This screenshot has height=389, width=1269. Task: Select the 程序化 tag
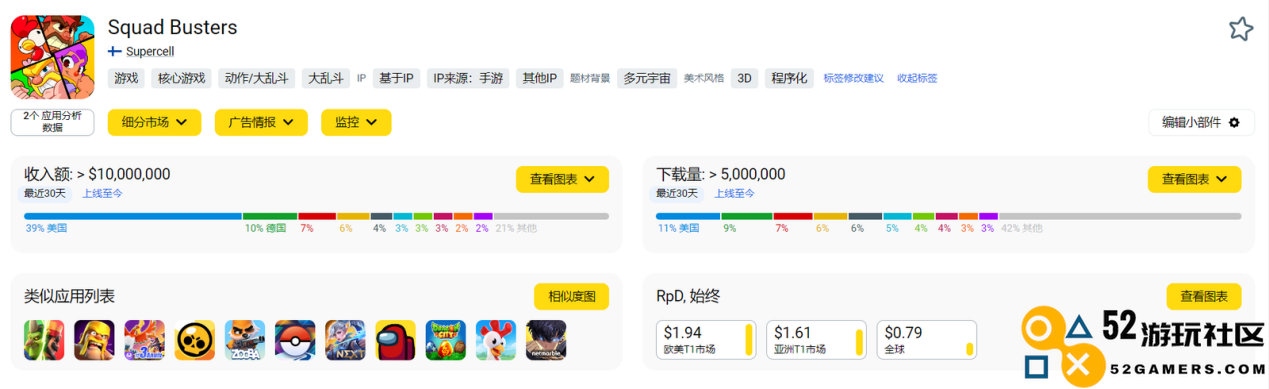tap(789, 78)
